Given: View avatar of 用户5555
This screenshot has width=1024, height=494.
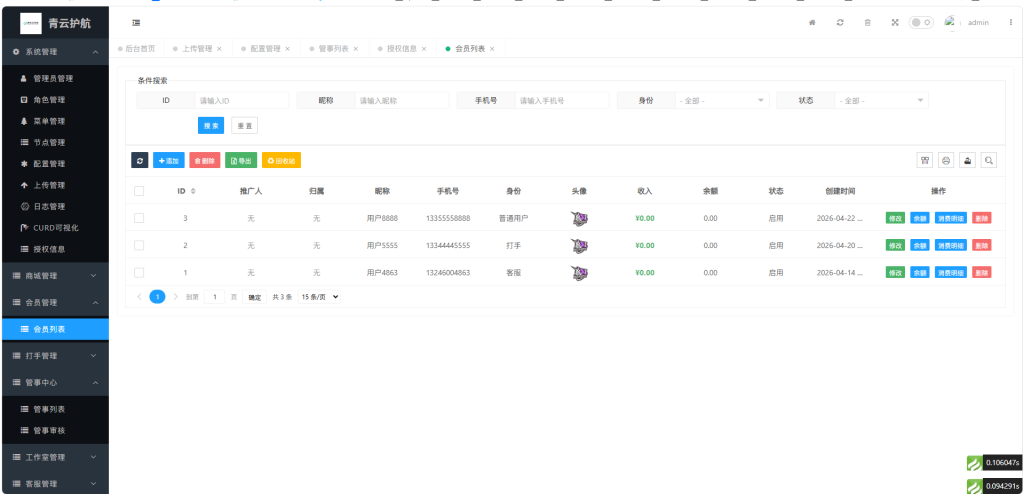Looking at the screenshot, I should 579,246.
